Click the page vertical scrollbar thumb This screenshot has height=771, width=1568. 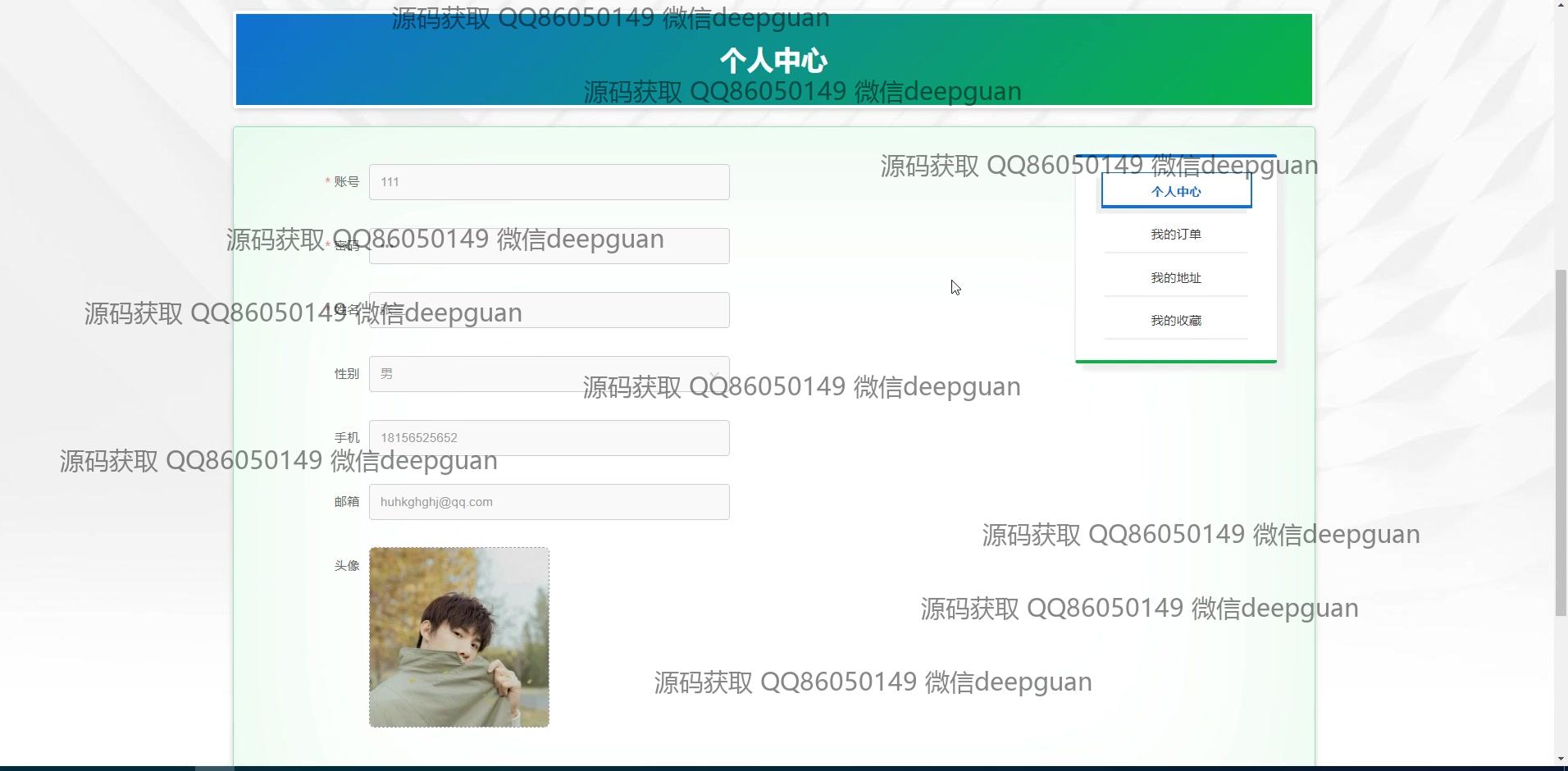[x=1561, y=443]
